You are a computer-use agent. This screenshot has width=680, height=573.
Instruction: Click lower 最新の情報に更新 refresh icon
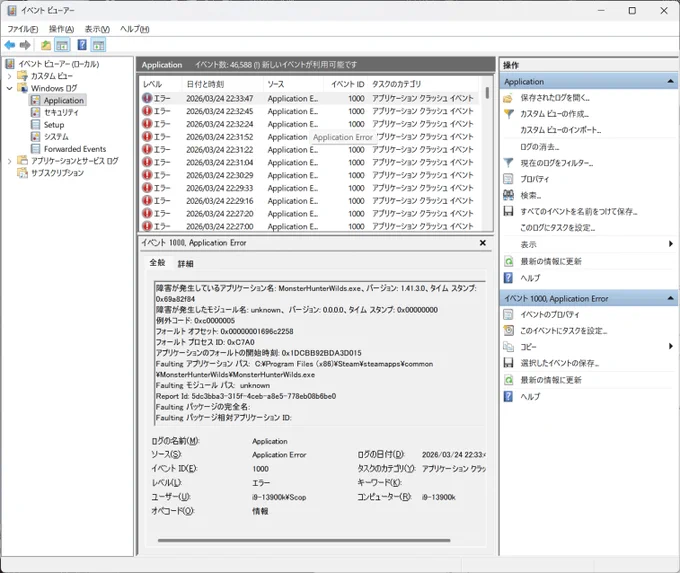508,380
